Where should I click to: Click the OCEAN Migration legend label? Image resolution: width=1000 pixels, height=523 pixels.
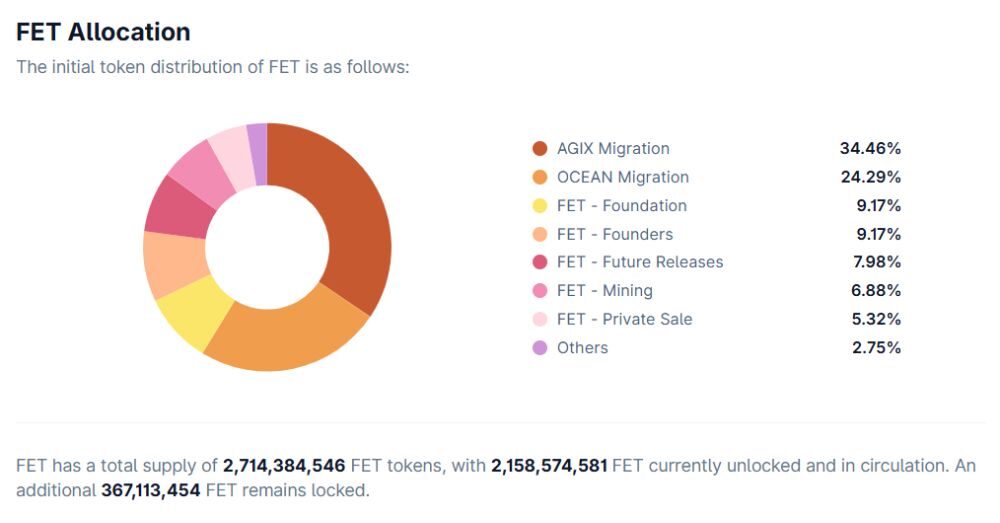pyautogui.click(x=622, y=177)
